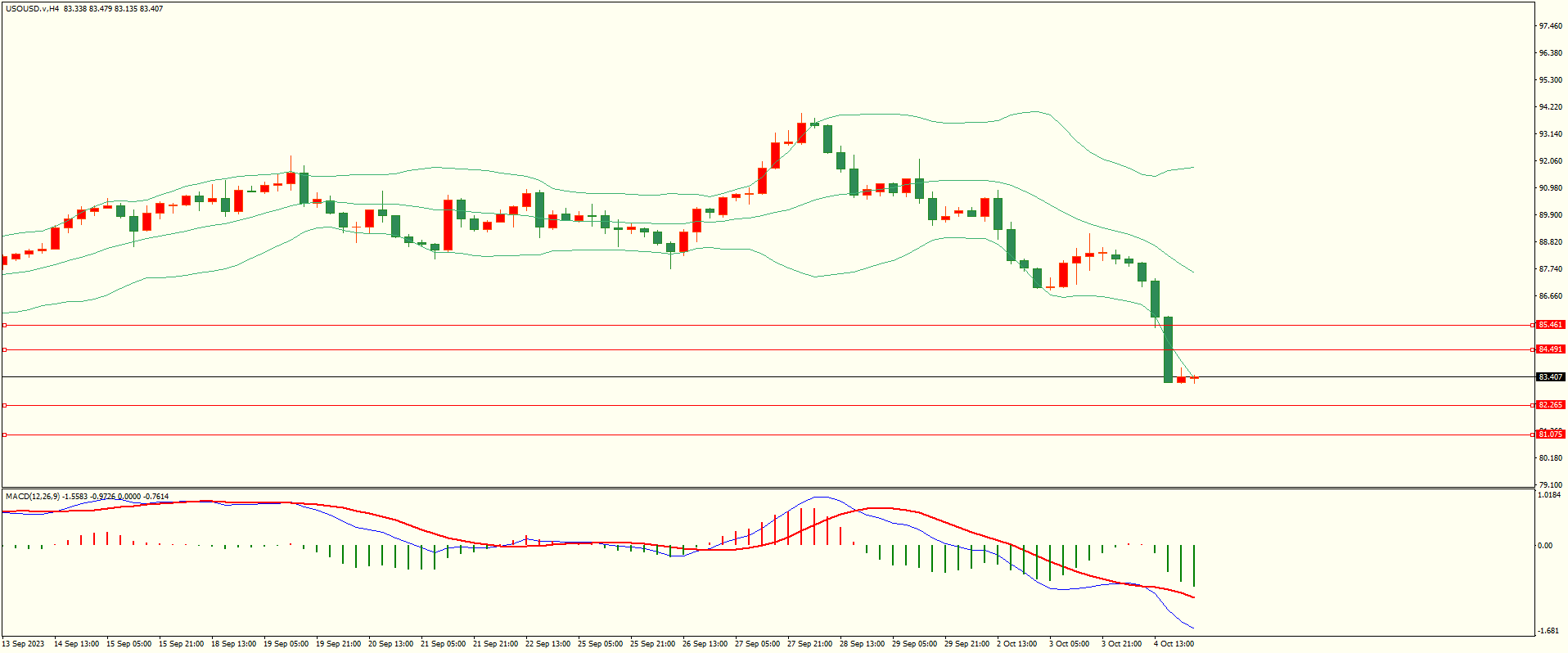
Task: Click left anchor handle of 82.265 line
Action: (x=5, y=405)
